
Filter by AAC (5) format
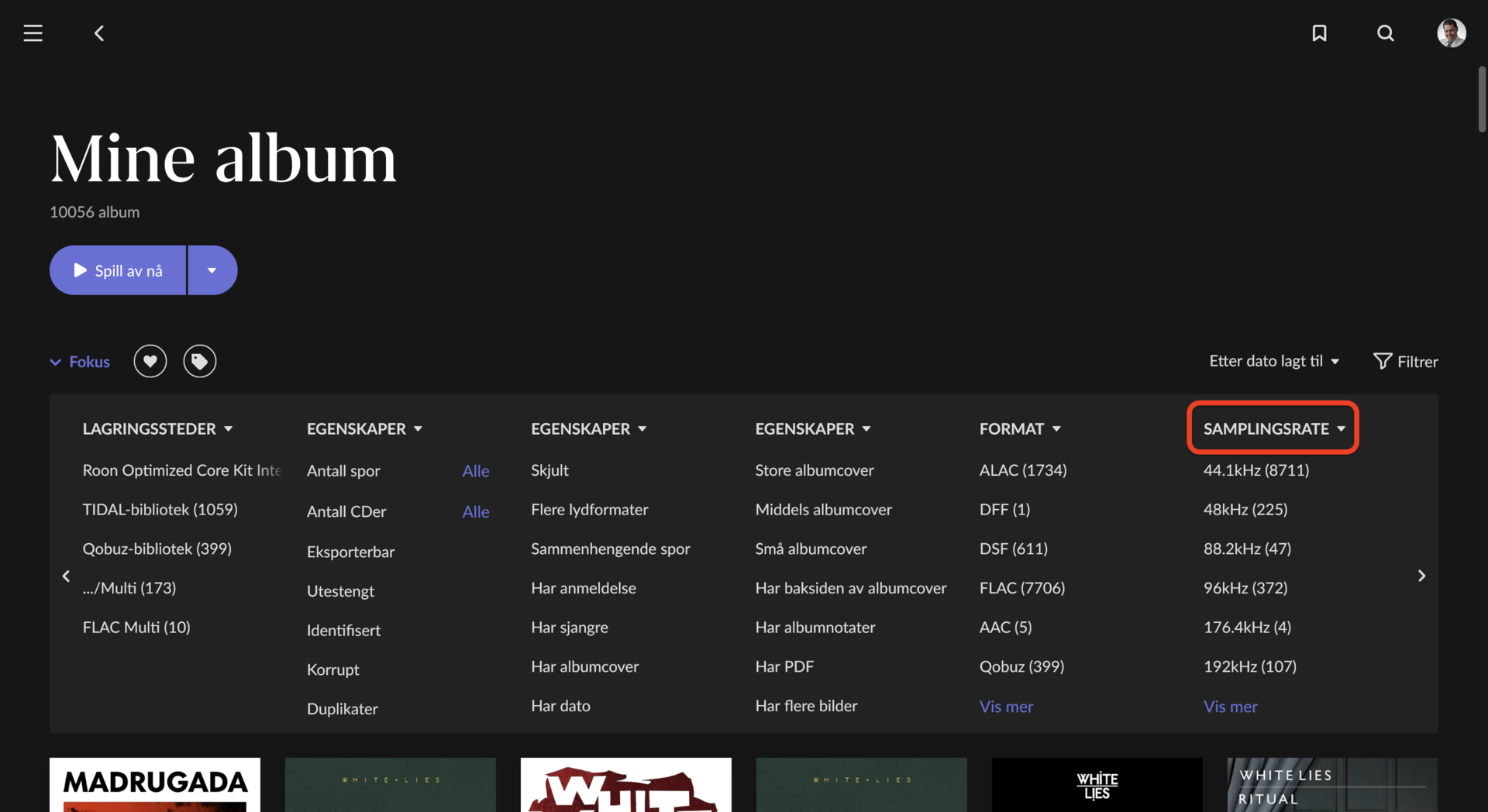pos(1006,628)
